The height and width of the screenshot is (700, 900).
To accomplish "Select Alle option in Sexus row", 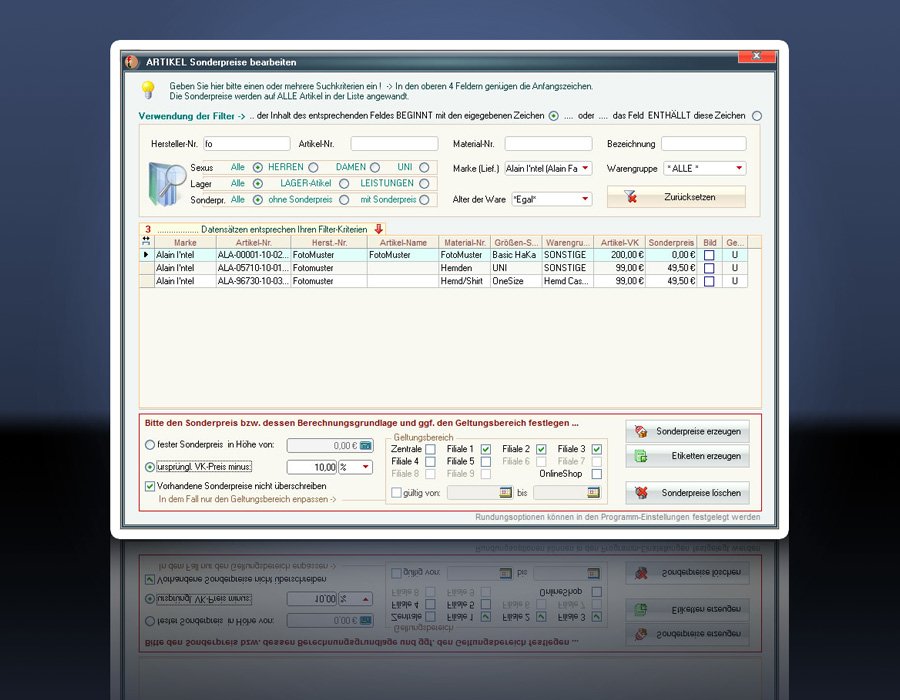I will pyautogui.click(x=258, y=168).
